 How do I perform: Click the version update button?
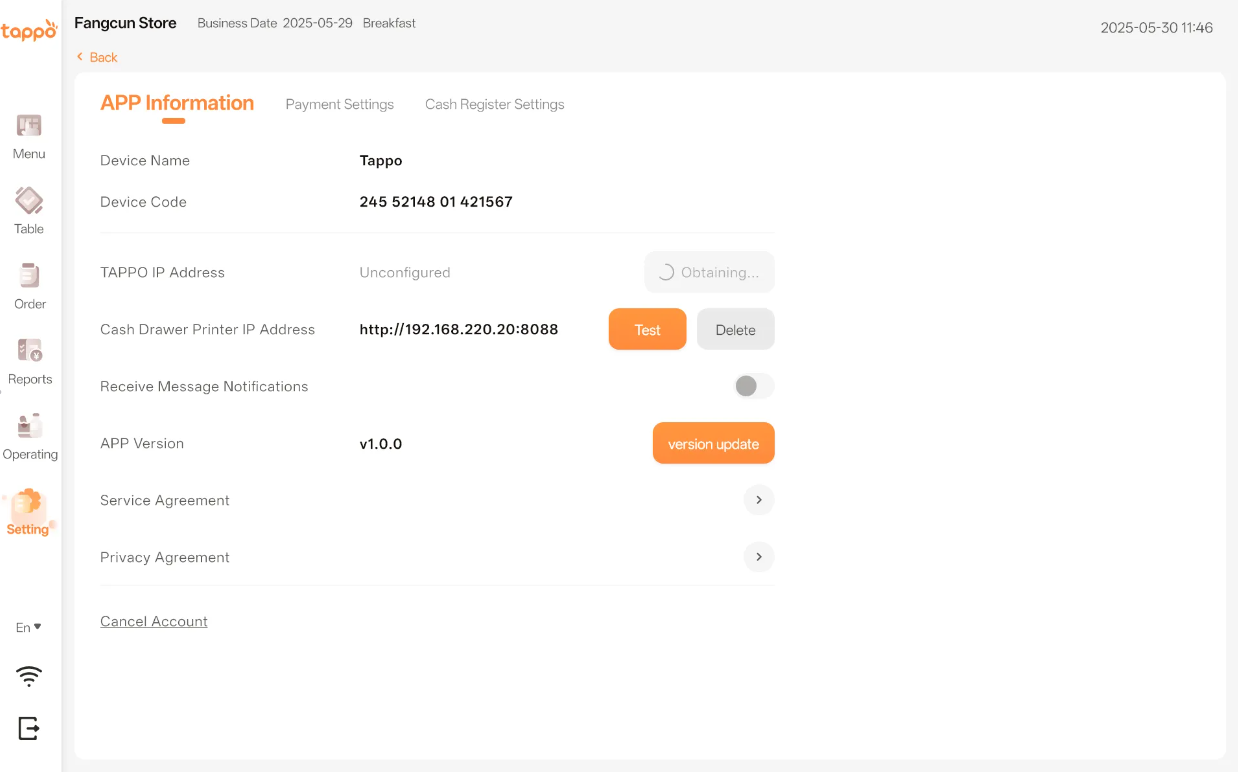tap(713, 444)
